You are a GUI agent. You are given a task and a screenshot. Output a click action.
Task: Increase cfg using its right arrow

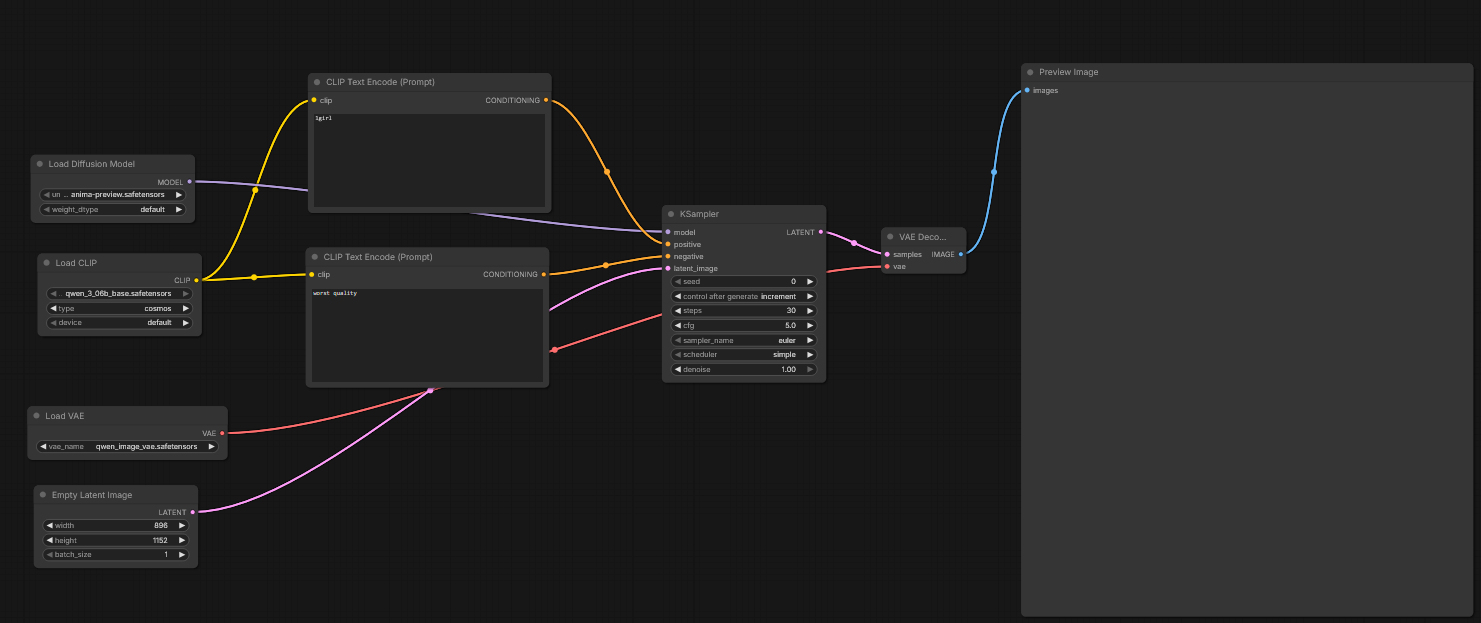pyautogui.click(x=810, y=326)
